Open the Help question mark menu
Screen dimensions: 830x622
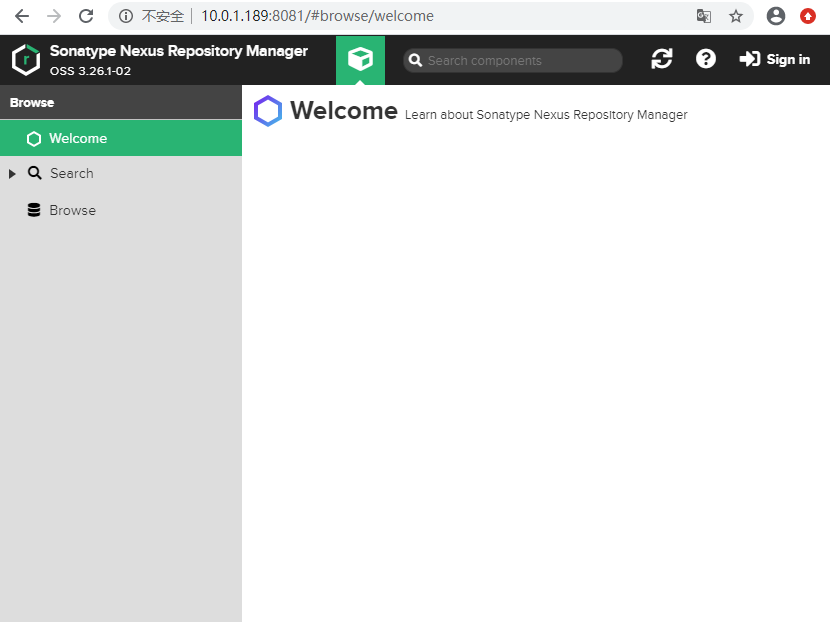(706, 59)
